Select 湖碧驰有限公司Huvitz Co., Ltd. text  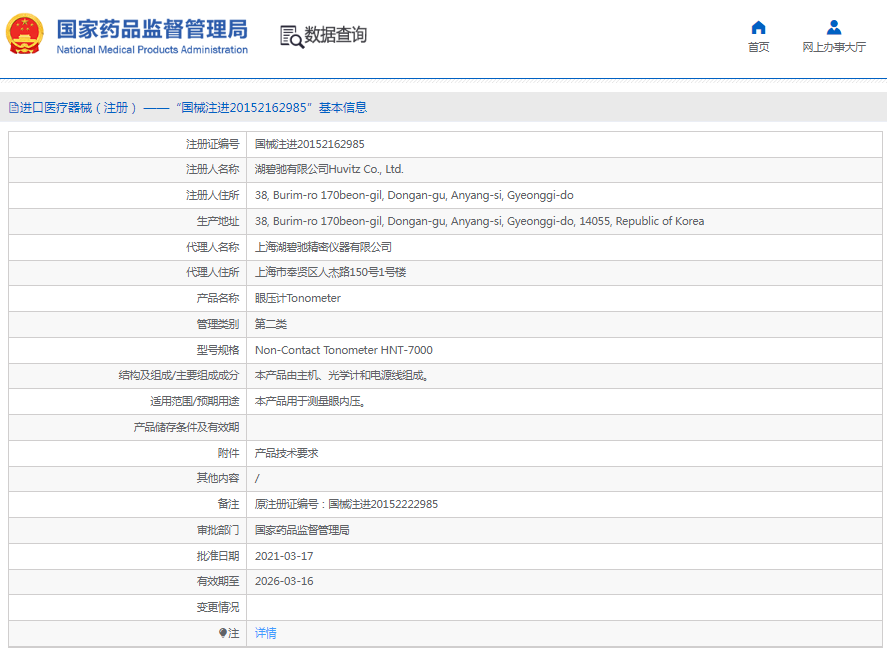(329, 169)
